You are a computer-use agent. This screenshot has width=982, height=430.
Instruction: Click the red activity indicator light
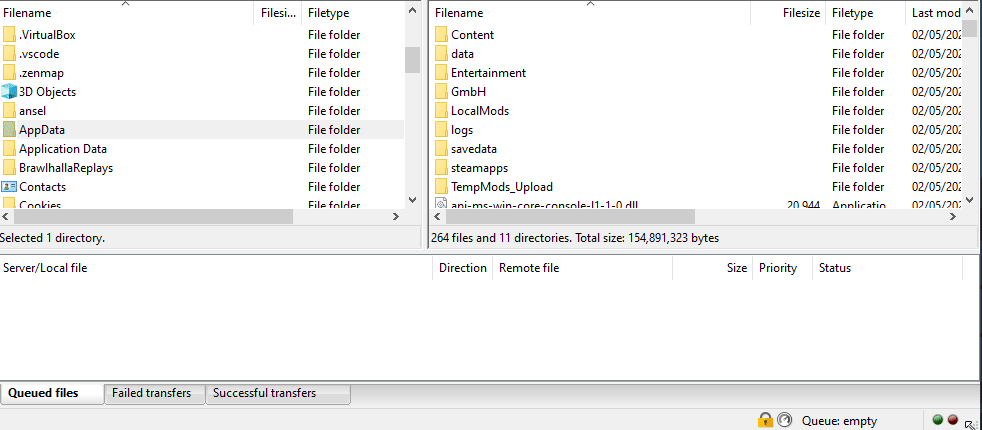[x=953, y=420]
